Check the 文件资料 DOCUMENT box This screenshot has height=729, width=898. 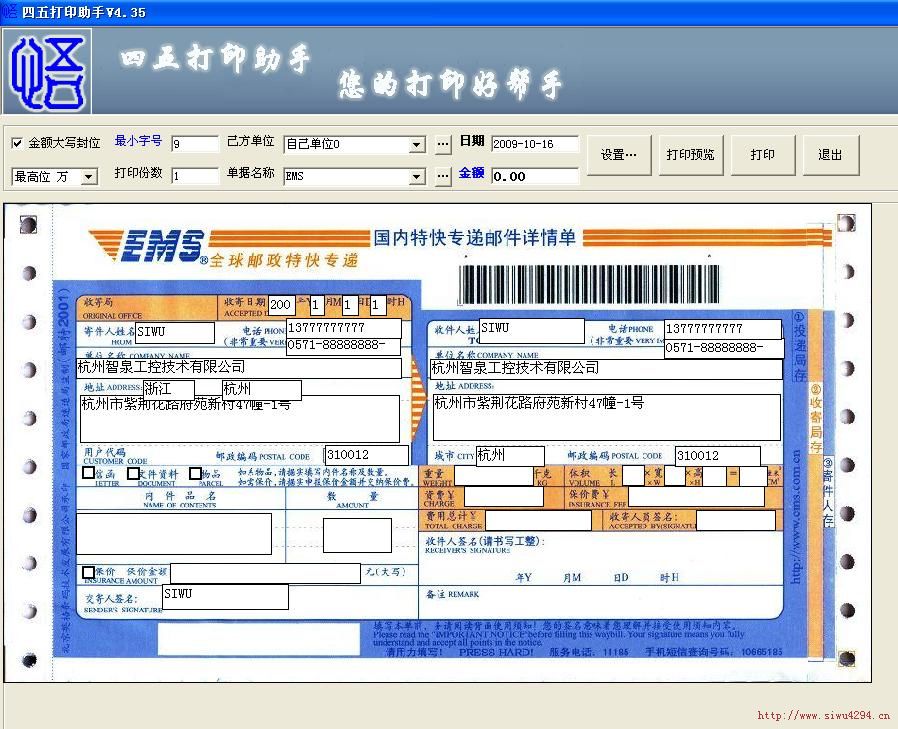pyautogui.click(x=133, y=473)
